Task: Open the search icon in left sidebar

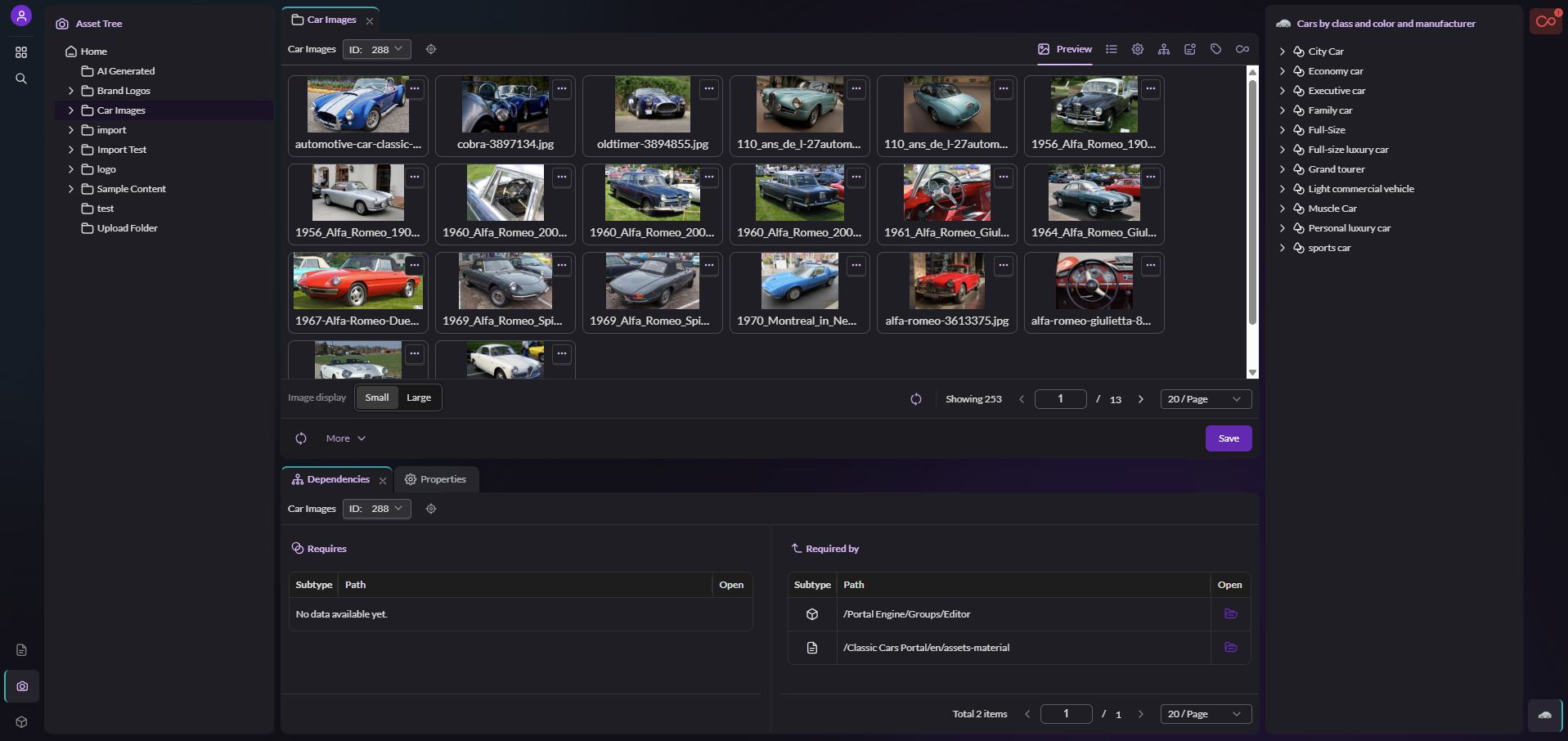Action: click(x=21, y=79)
